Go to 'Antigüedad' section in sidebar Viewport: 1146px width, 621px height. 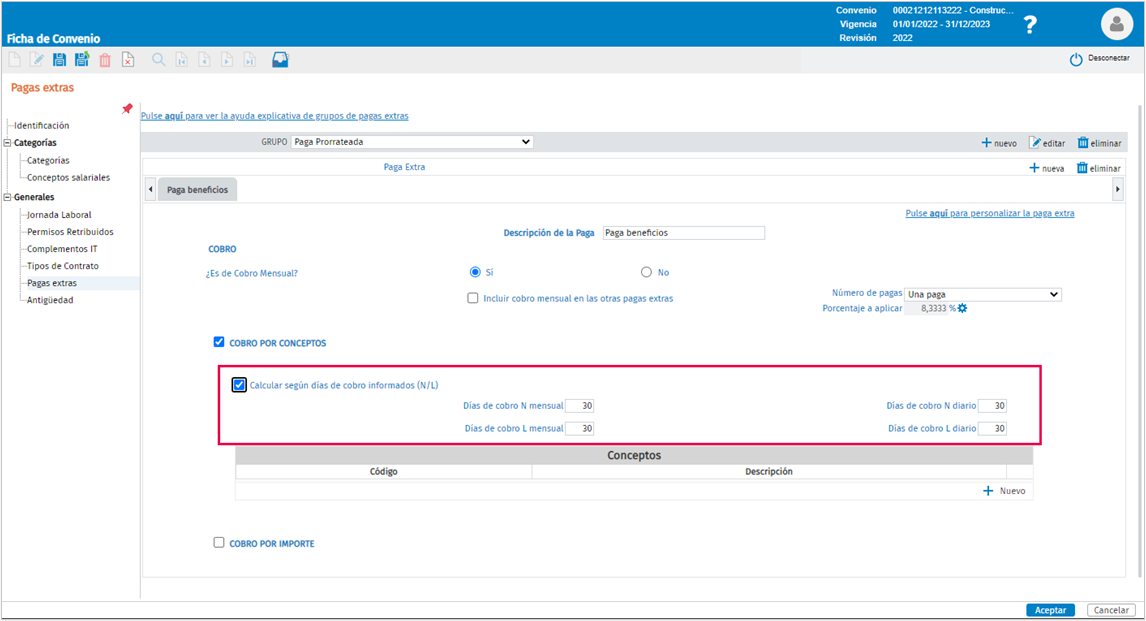click(x=50, y=300)
